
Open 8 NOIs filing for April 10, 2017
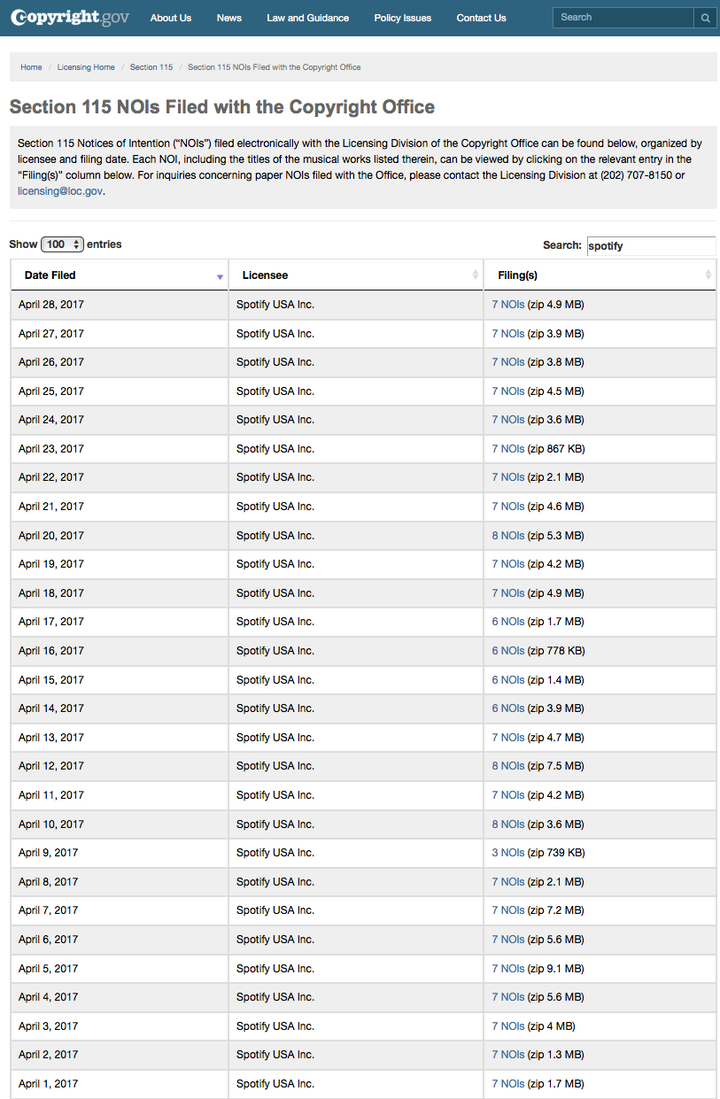[508, 824]
